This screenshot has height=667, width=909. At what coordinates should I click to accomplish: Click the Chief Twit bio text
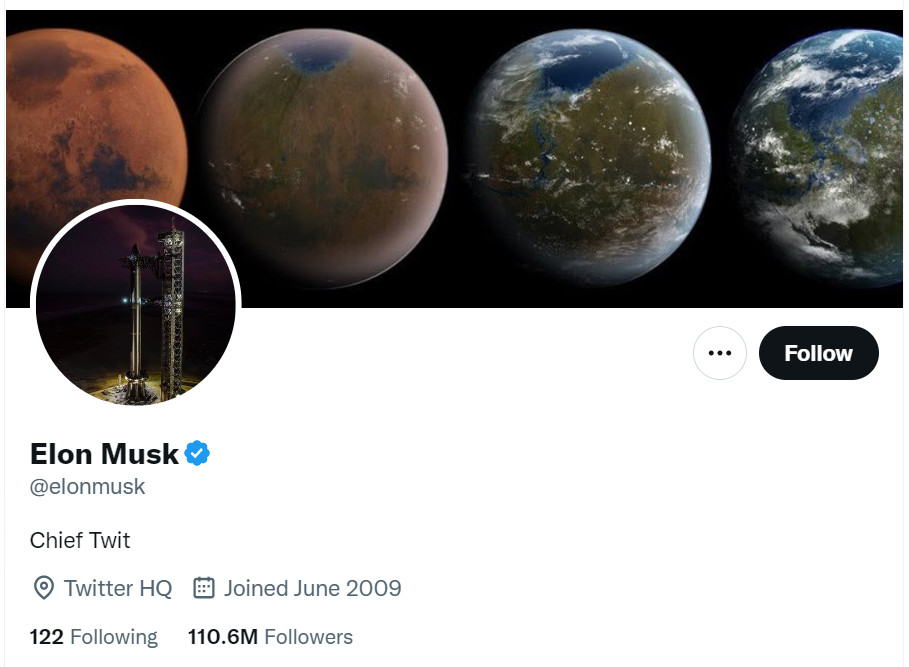80,540
